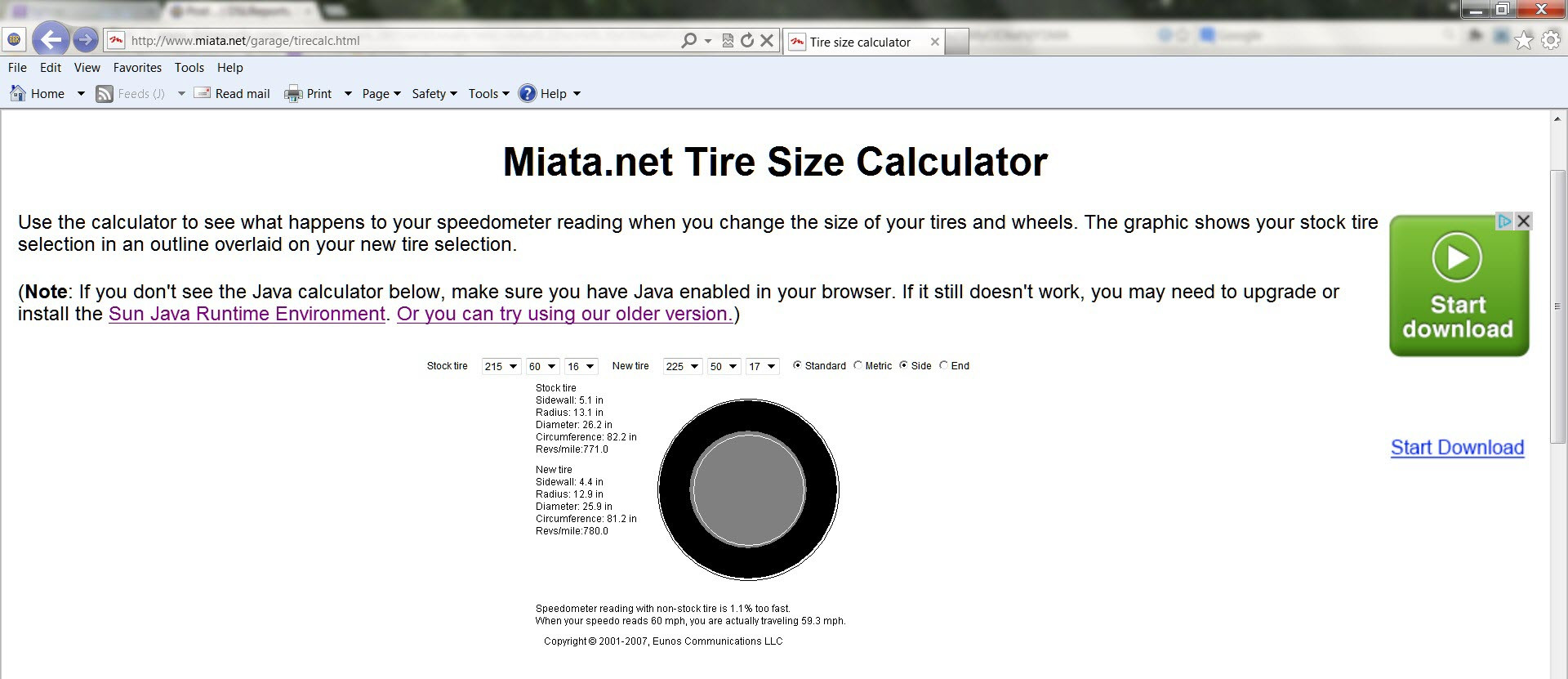Click the Revs/mile:780.0 new tire value
The height and width of the screenshot is (679, 1568).
(572, 531)
